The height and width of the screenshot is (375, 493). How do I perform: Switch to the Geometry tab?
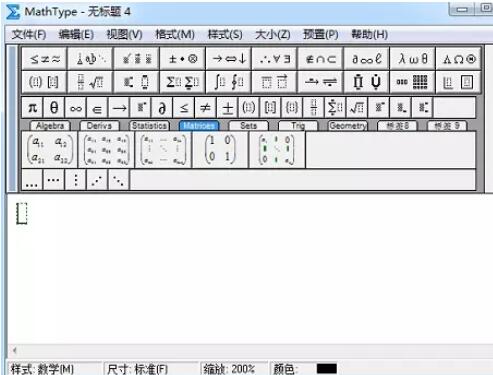[348, 126]
